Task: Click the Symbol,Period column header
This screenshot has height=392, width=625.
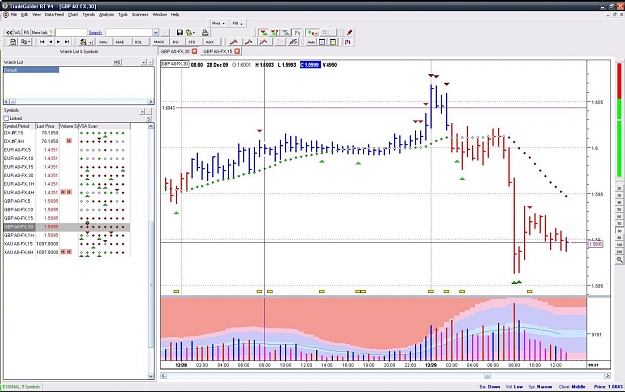Action: click(19, 126)
